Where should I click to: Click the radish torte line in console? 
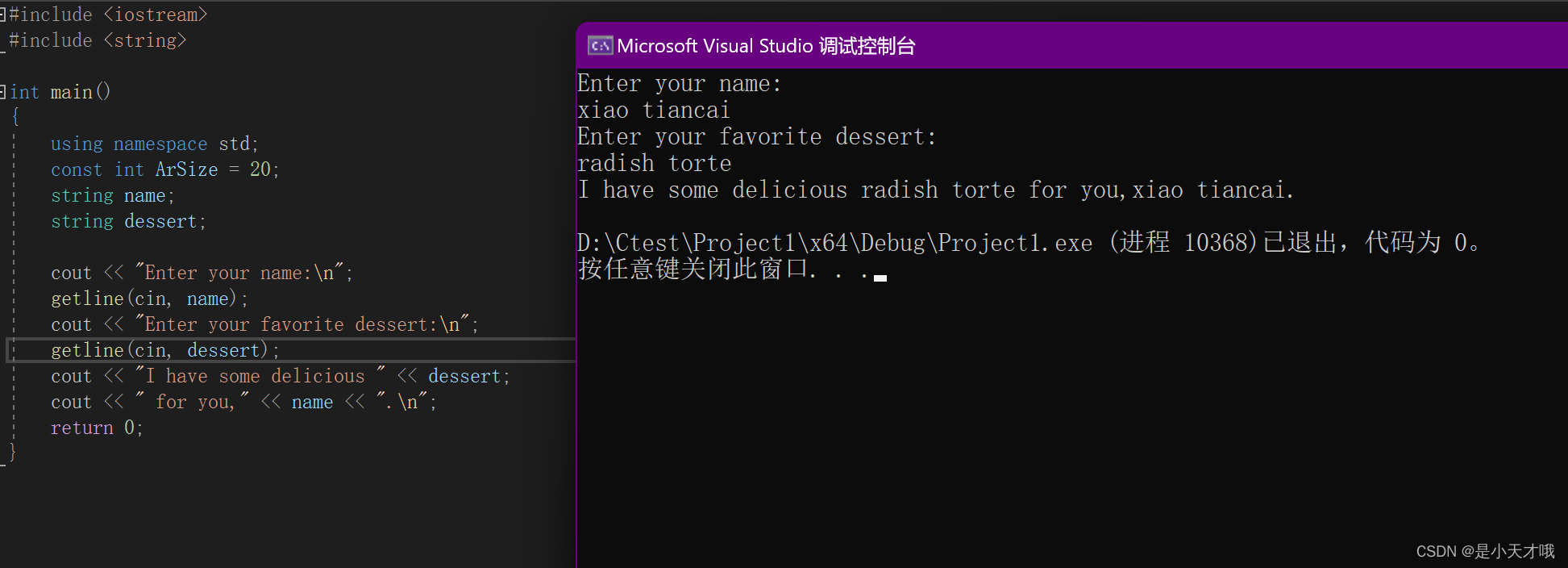point(653,163)
